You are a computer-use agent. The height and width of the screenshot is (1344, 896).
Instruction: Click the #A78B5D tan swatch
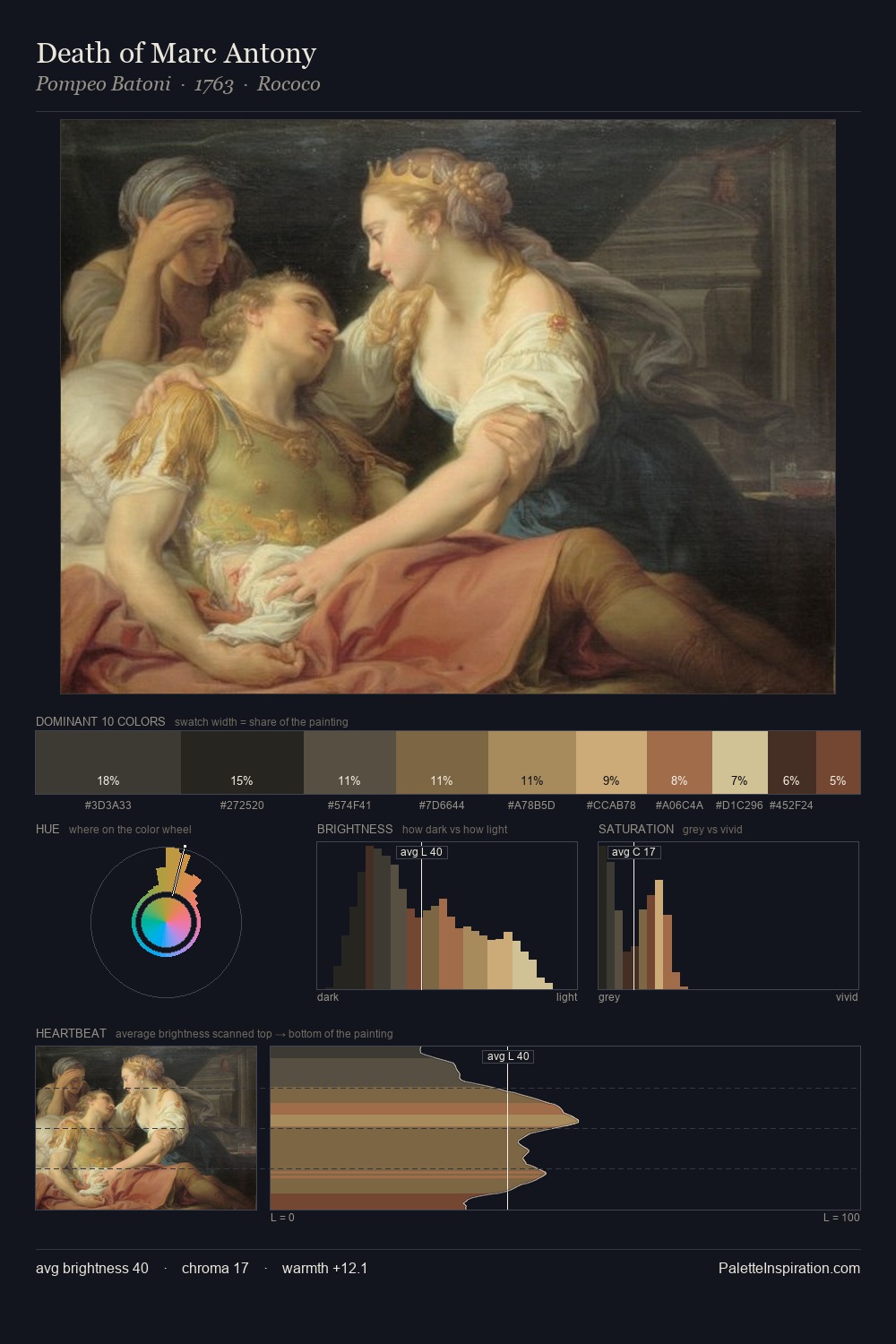pos(532,762)
